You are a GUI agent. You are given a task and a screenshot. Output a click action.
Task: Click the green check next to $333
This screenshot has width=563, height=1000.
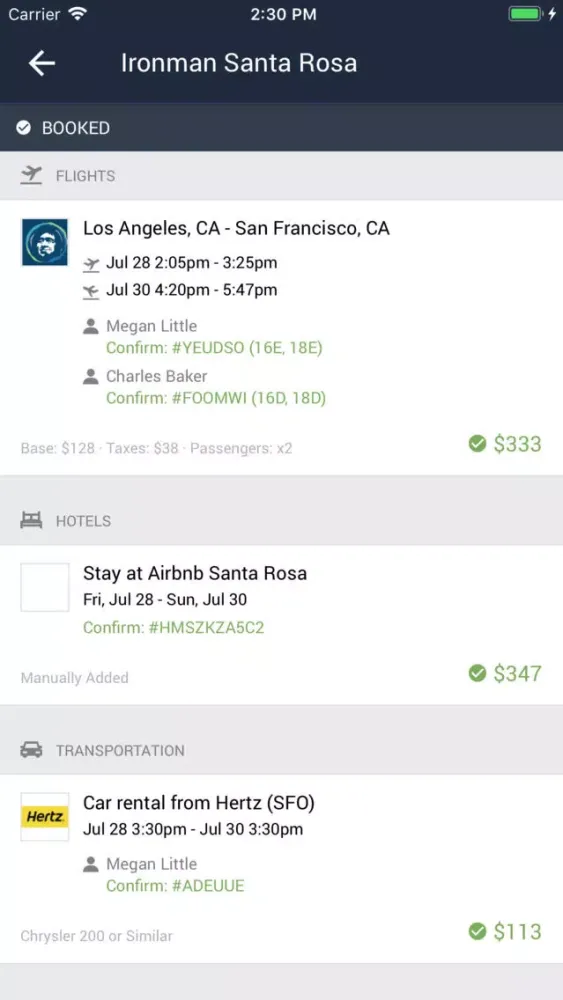click(477, 443)
